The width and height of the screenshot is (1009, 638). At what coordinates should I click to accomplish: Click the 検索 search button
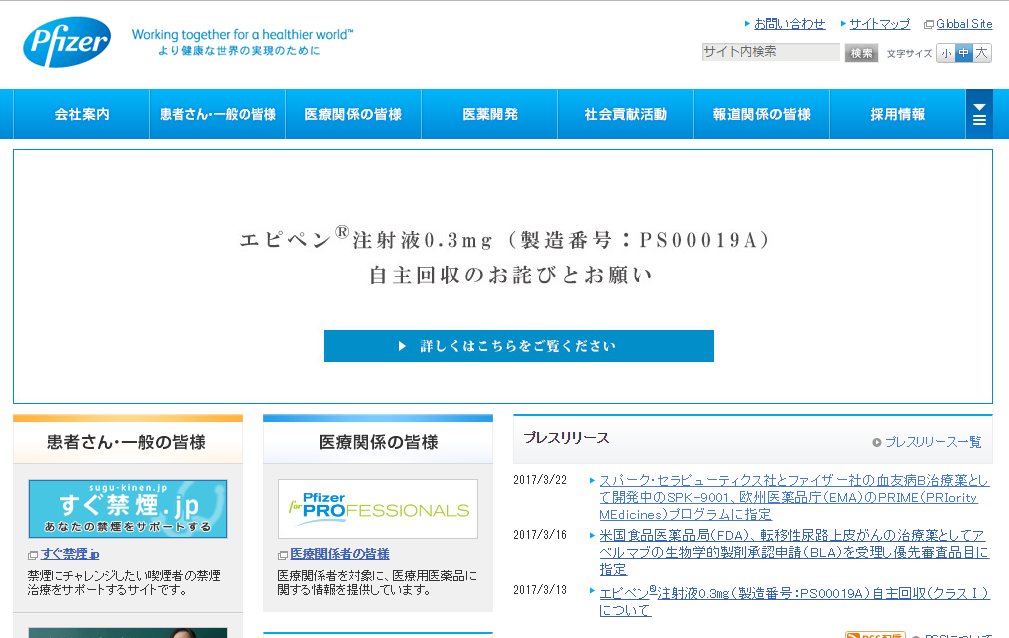pyautogui.click(x=861, y=53)
